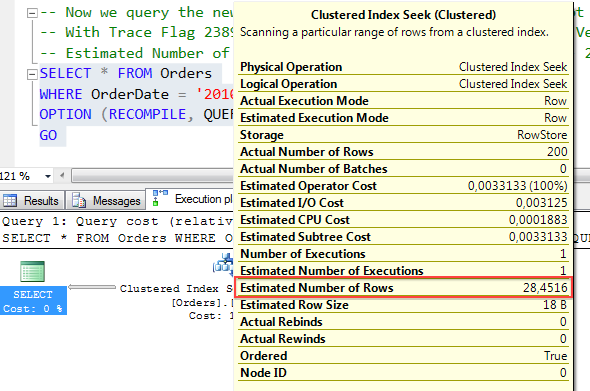This screenshot has width=590, height=391.
Task: Click the Execution plan tab icon
Action: tap(160, 198)
